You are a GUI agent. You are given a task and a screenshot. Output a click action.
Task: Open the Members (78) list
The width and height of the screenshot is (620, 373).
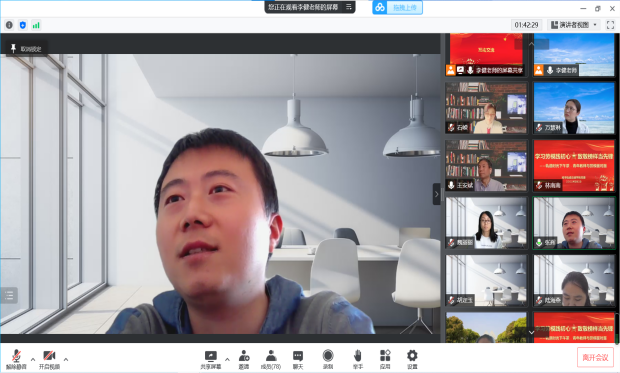coord(271,359)
